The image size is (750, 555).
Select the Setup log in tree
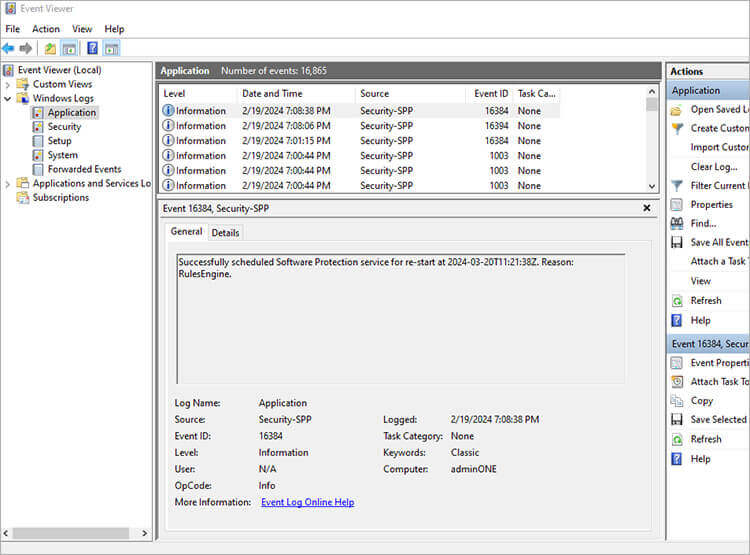59,141
